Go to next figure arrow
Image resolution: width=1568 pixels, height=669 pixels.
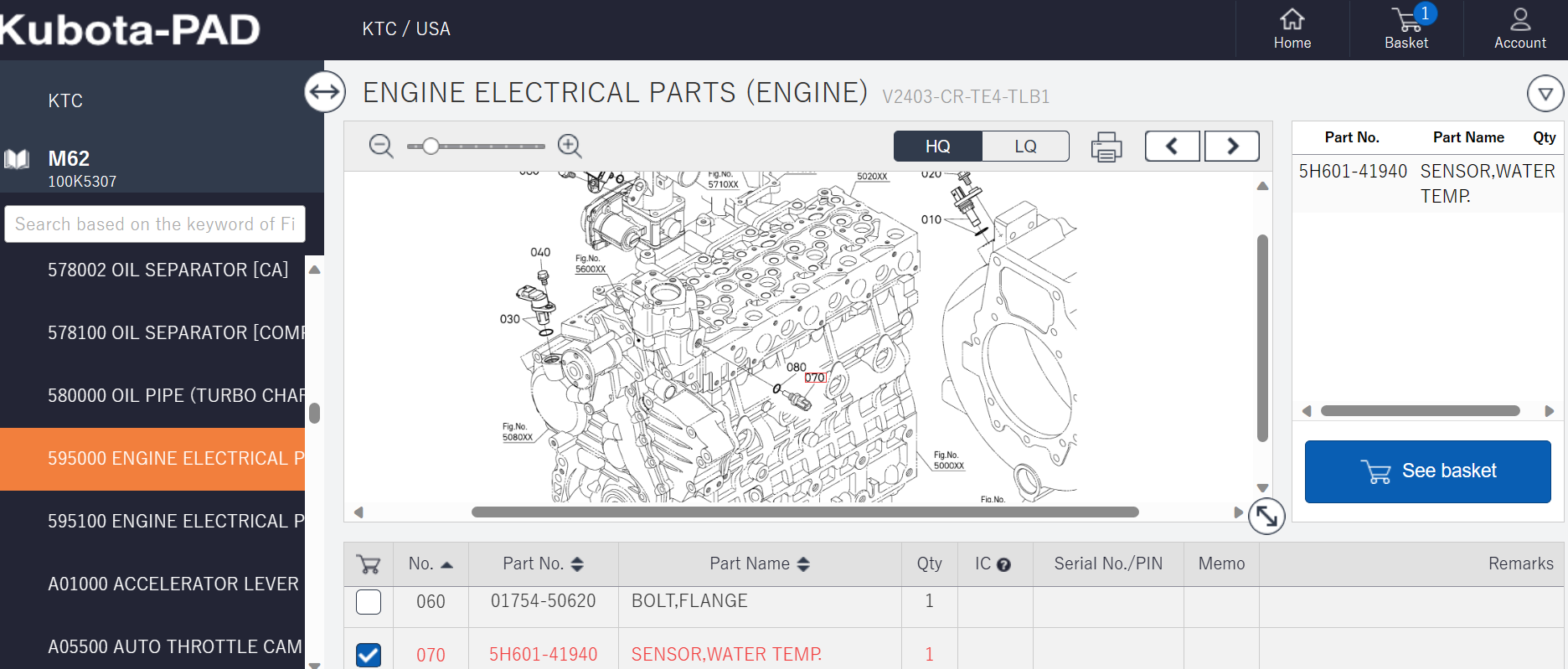[x=1232, y=146]
